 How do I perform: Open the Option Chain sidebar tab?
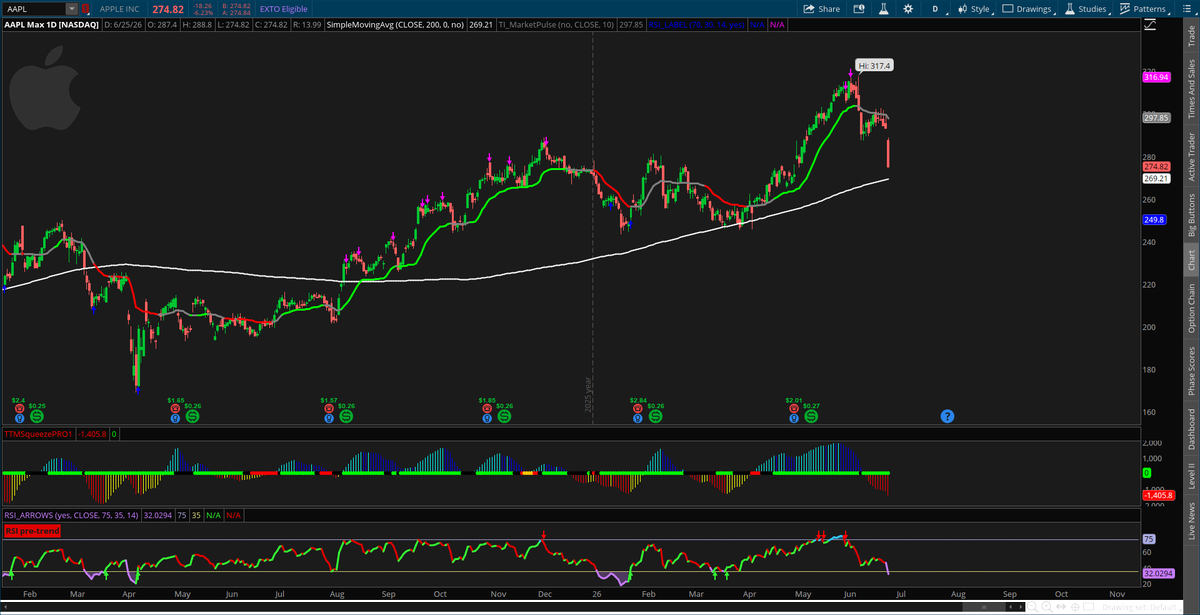[1190, 308]
